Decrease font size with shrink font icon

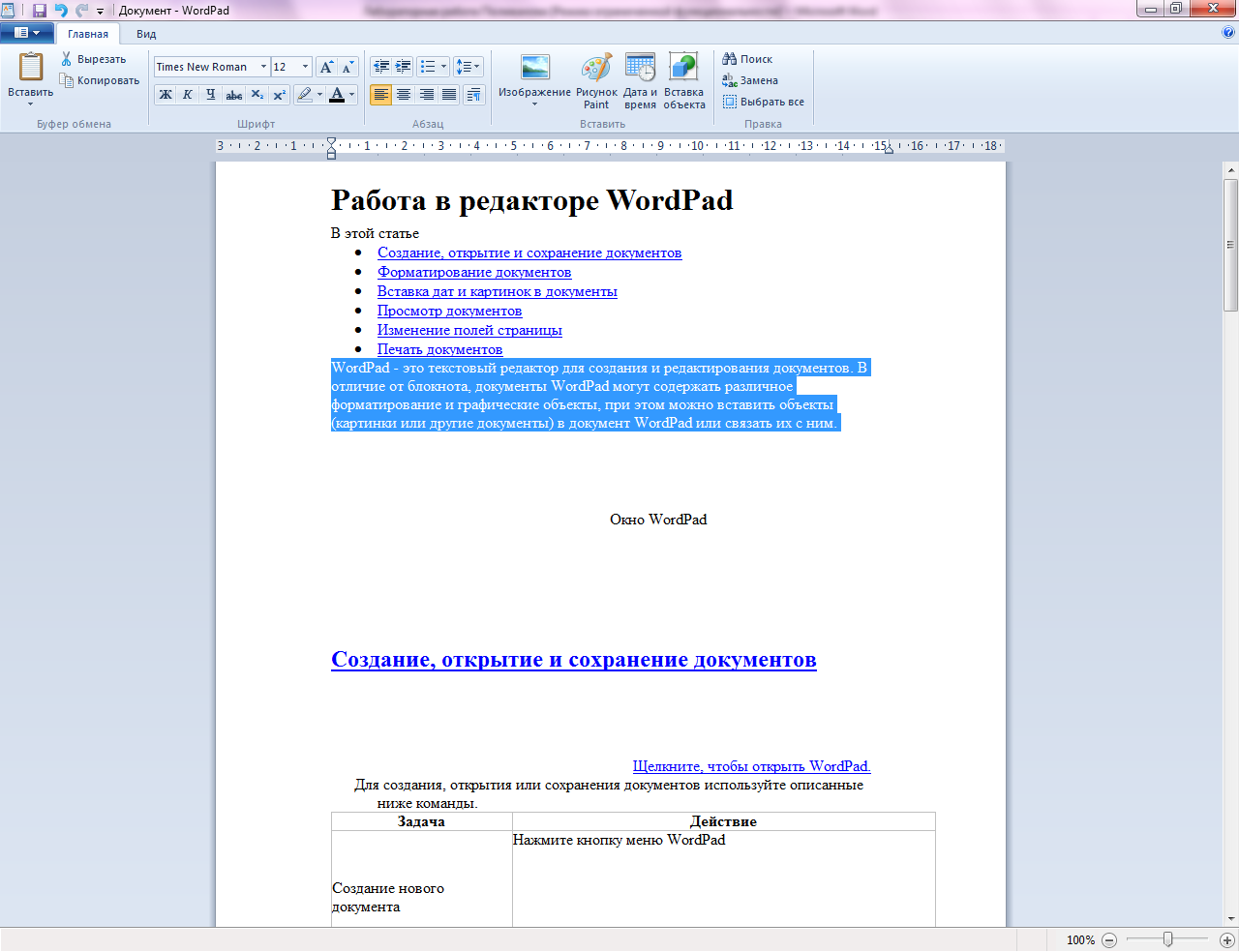pos(348,67)
